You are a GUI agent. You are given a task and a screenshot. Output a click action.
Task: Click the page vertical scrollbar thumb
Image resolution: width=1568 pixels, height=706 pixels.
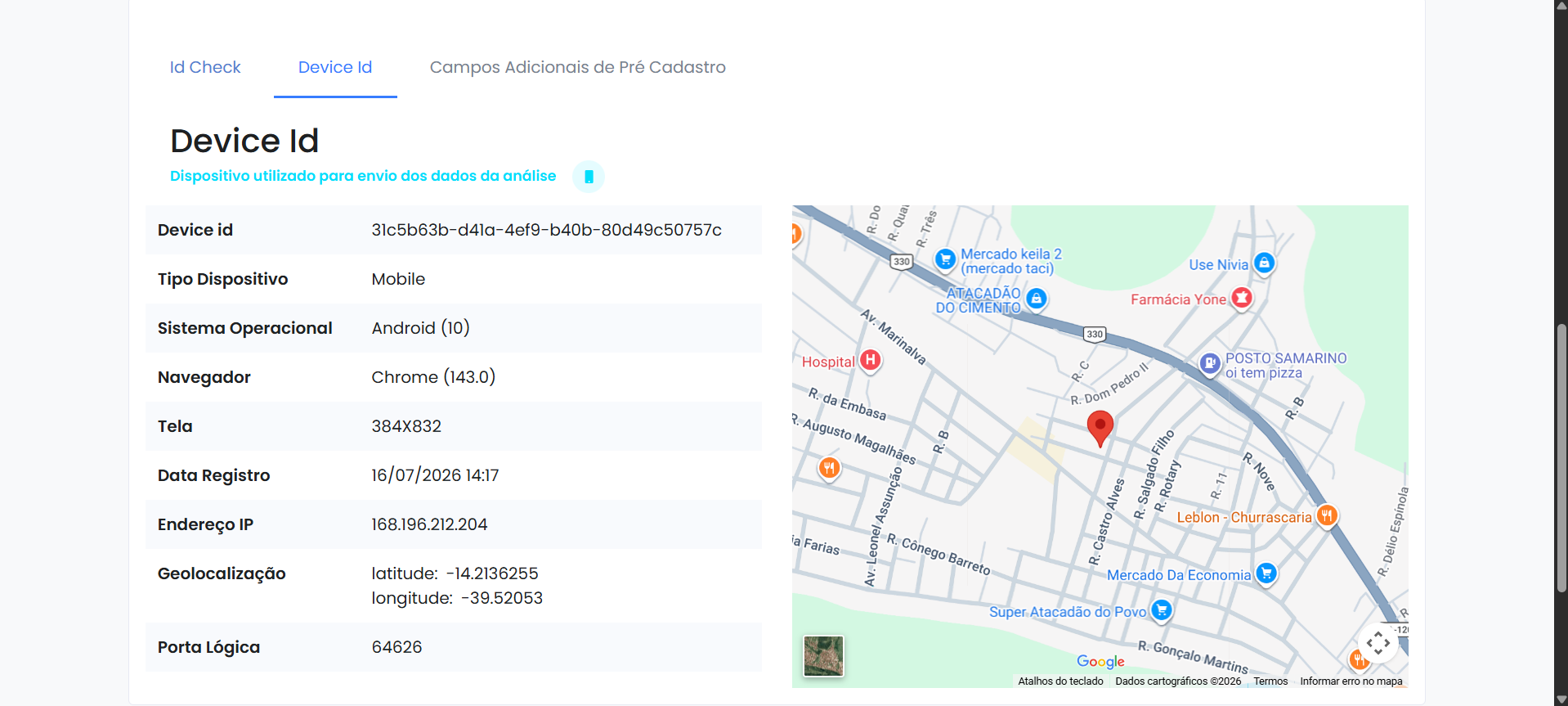[1561, 458]
